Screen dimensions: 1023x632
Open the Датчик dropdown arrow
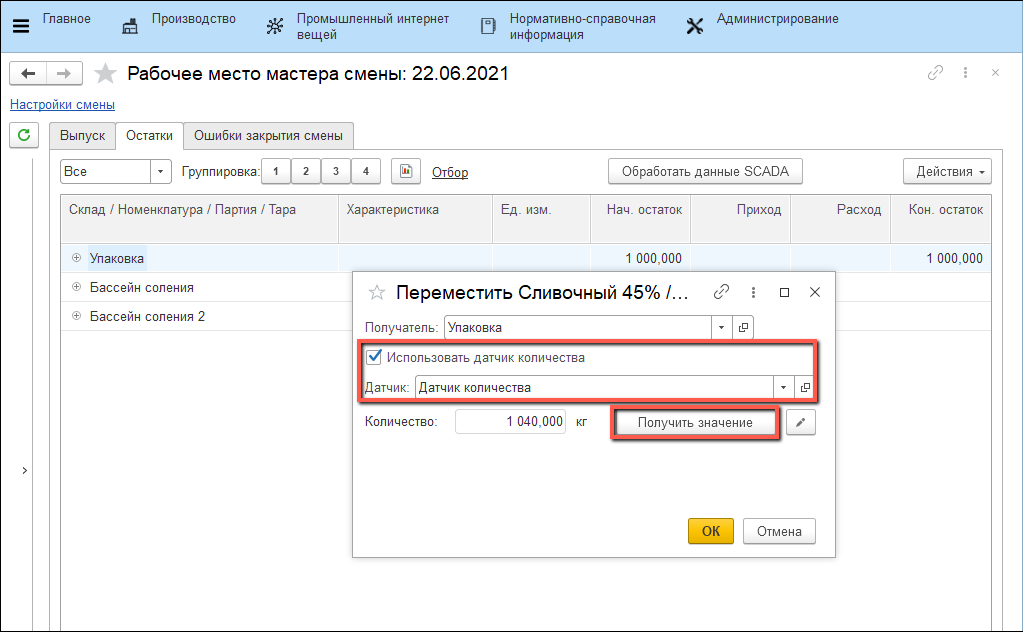pyautogui.click(x=782, y=387)
